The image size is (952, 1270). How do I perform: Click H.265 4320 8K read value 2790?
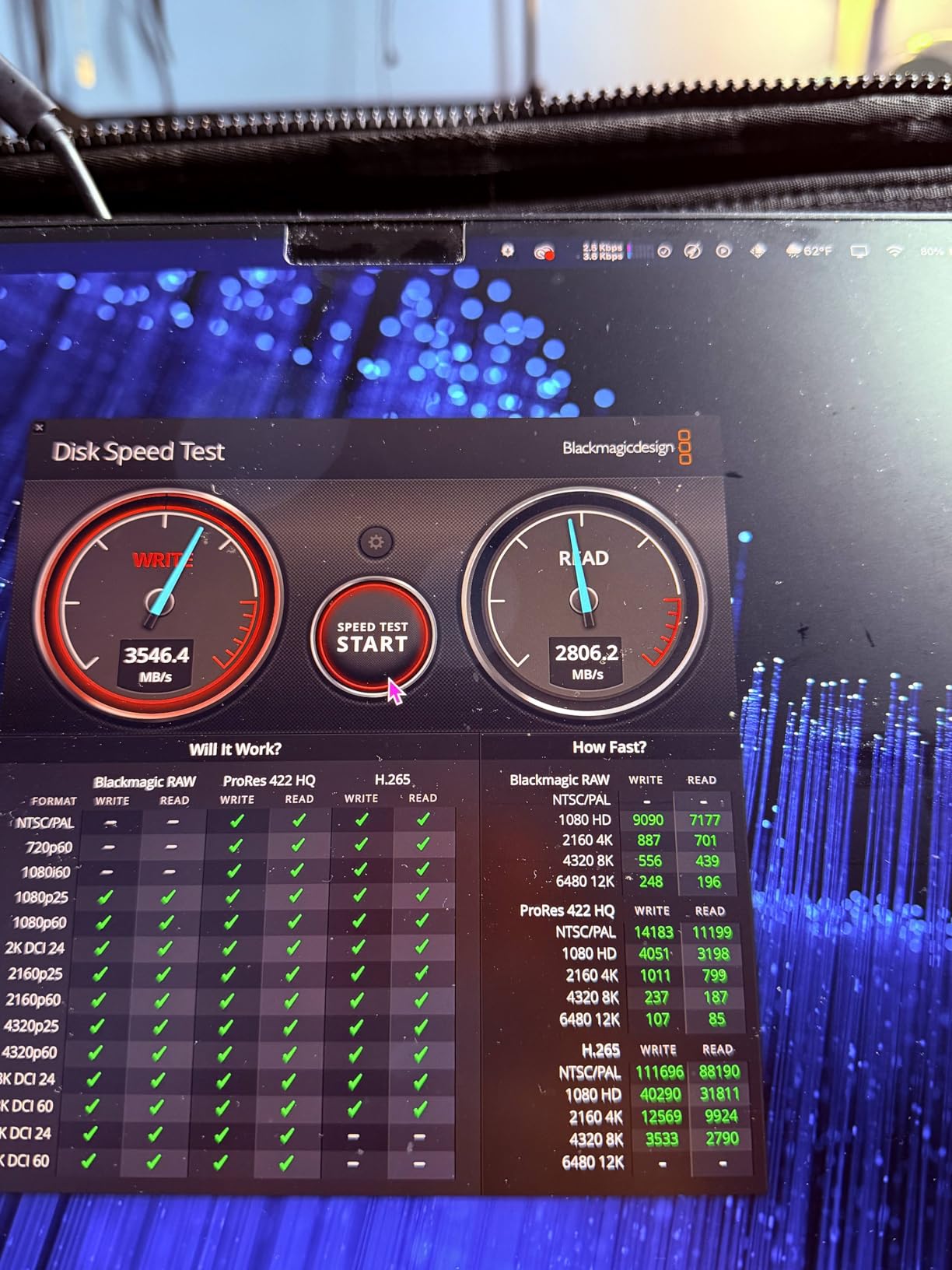coord(722,1139)
